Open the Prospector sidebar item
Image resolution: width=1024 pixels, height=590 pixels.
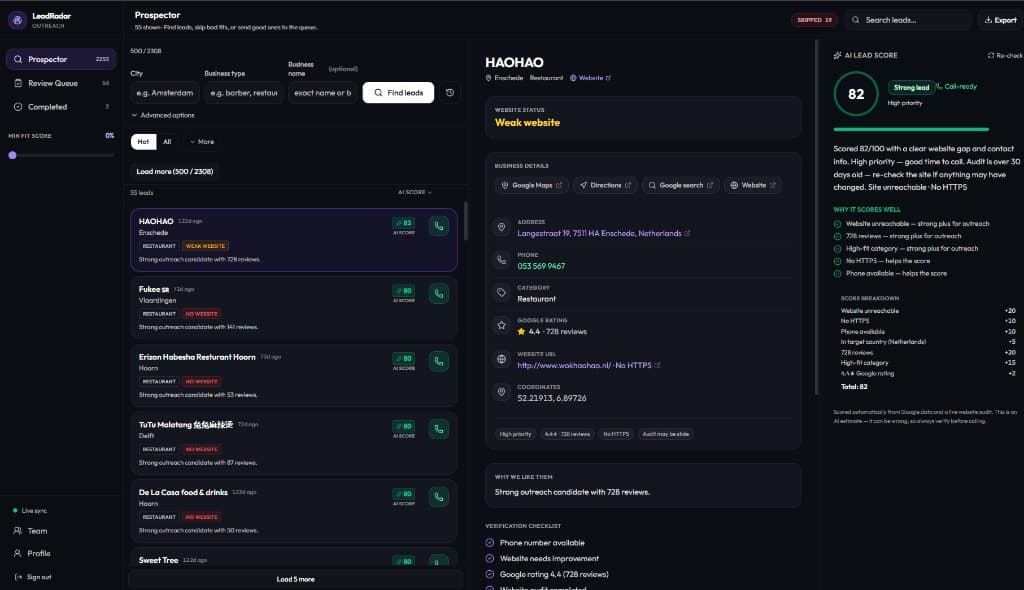pos(61,59)
